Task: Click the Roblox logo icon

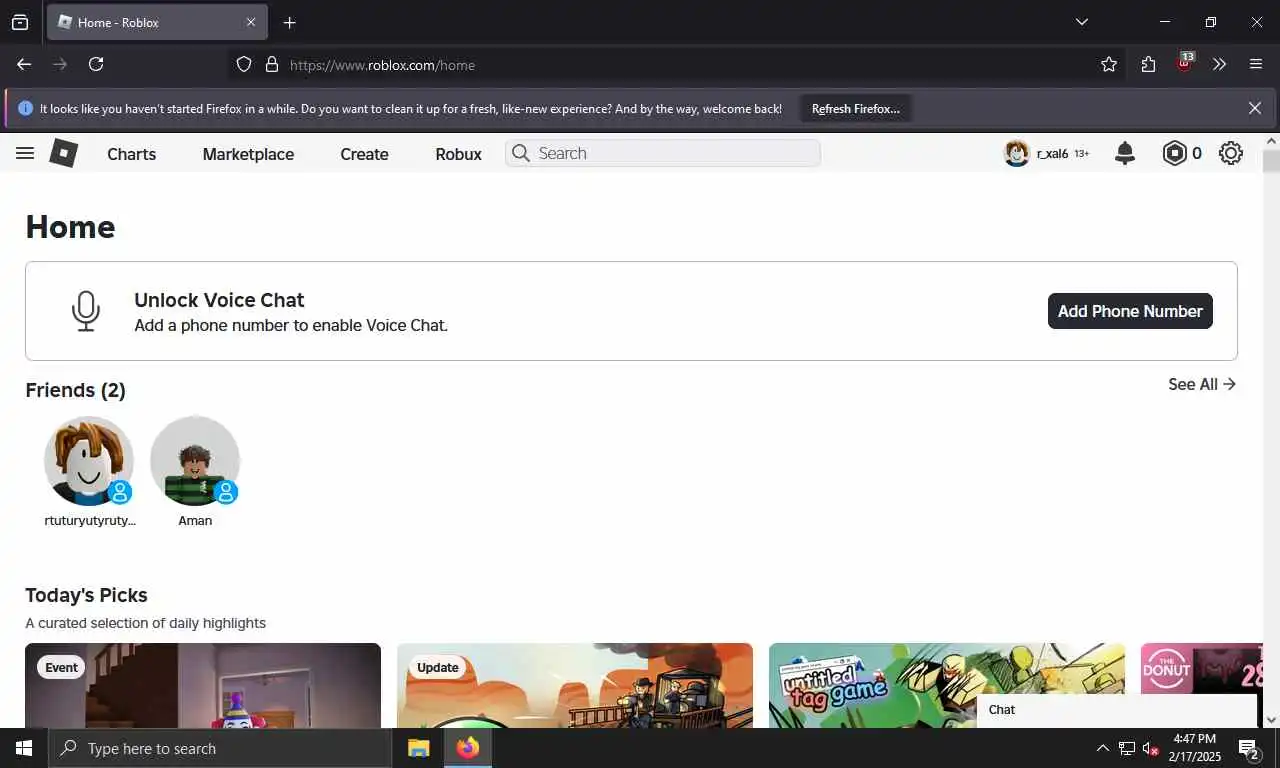Action: tap(64, 153)
